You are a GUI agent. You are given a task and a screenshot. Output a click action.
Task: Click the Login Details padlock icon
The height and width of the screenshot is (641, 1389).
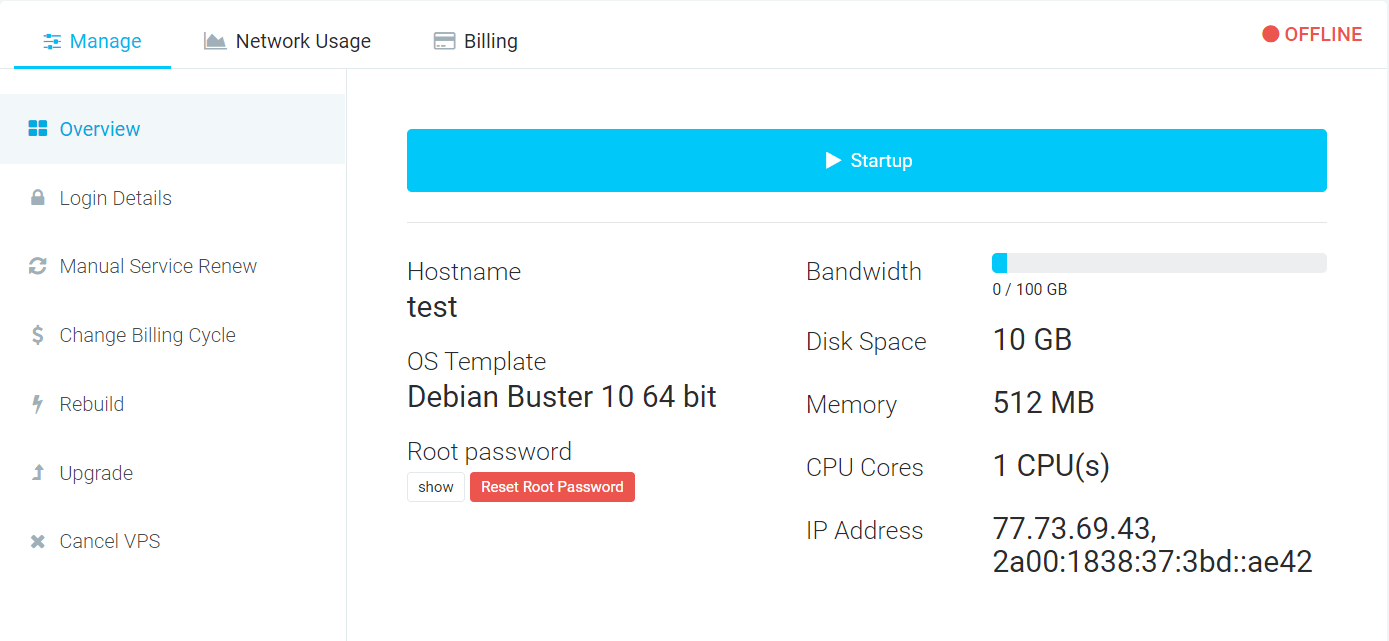tap(36, 197)
